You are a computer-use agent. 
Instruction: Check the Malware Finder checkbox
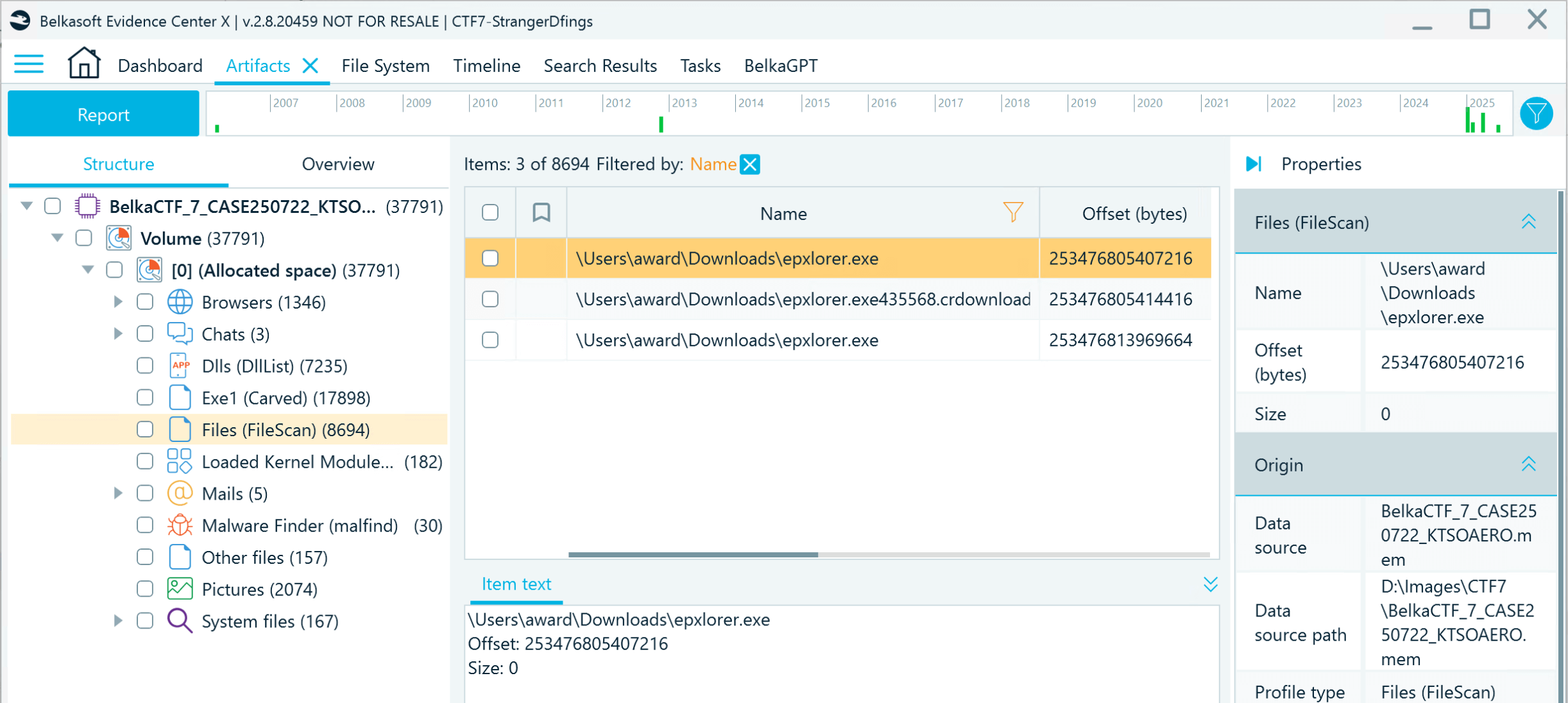click(x=146, y=525)
